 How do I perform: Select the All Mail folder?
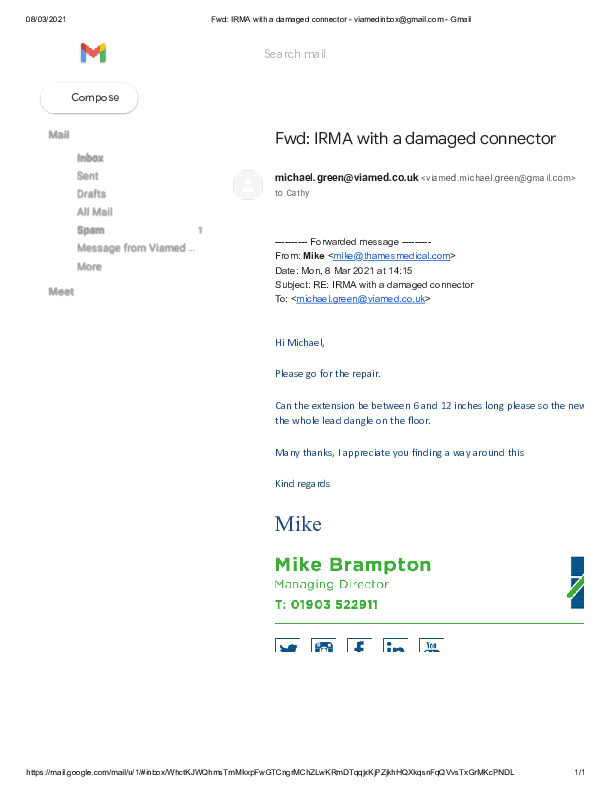(x=95, y=212)
